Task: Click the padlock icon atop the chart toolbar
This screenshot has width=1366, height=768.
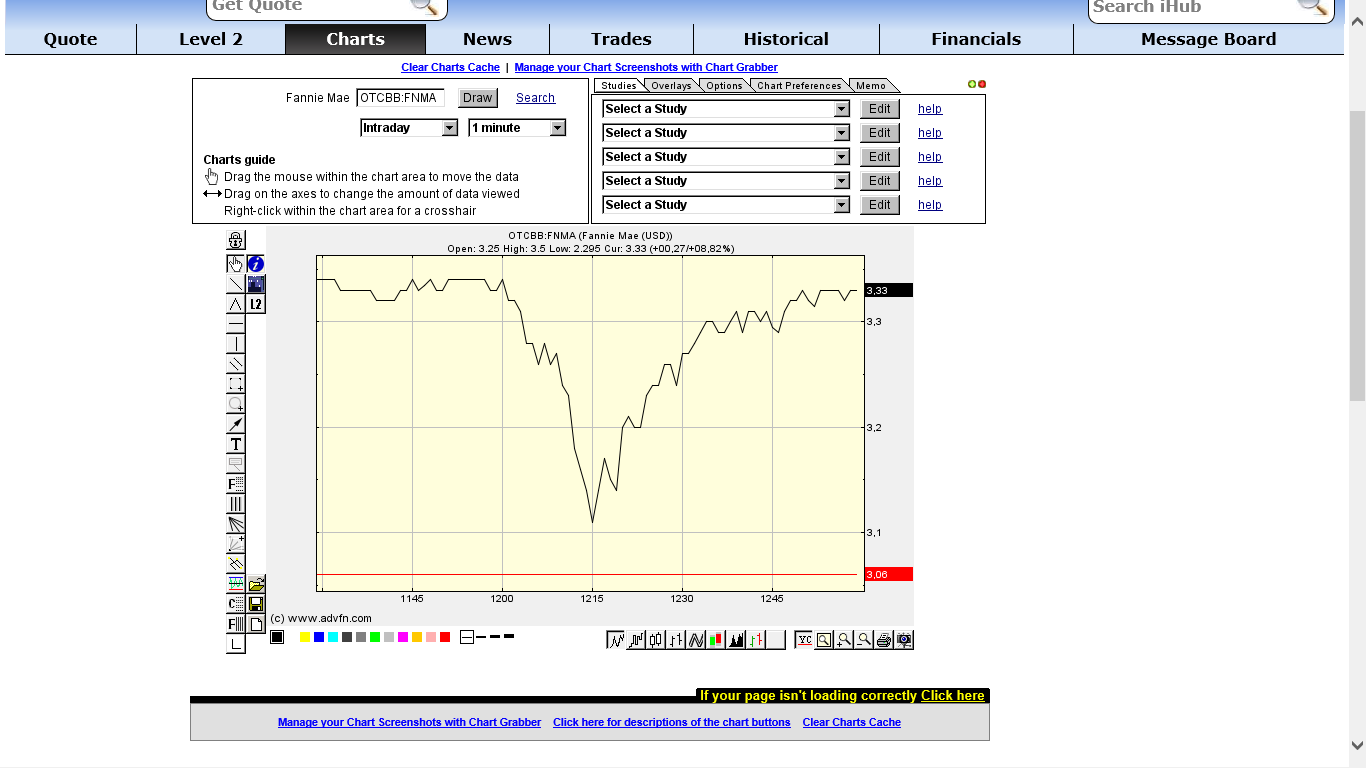Action: click(x=236, y=240)
